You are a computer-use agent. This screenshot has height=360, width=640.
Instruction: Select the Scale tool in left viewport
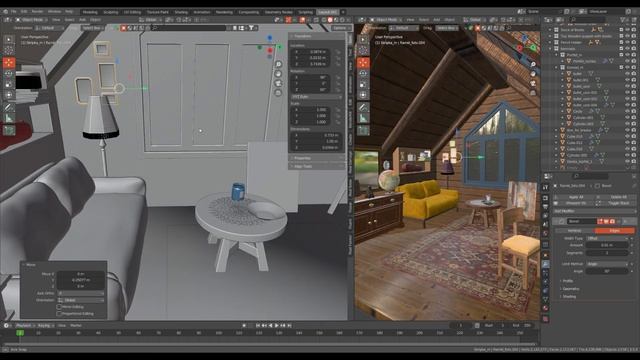click(9, 84)
